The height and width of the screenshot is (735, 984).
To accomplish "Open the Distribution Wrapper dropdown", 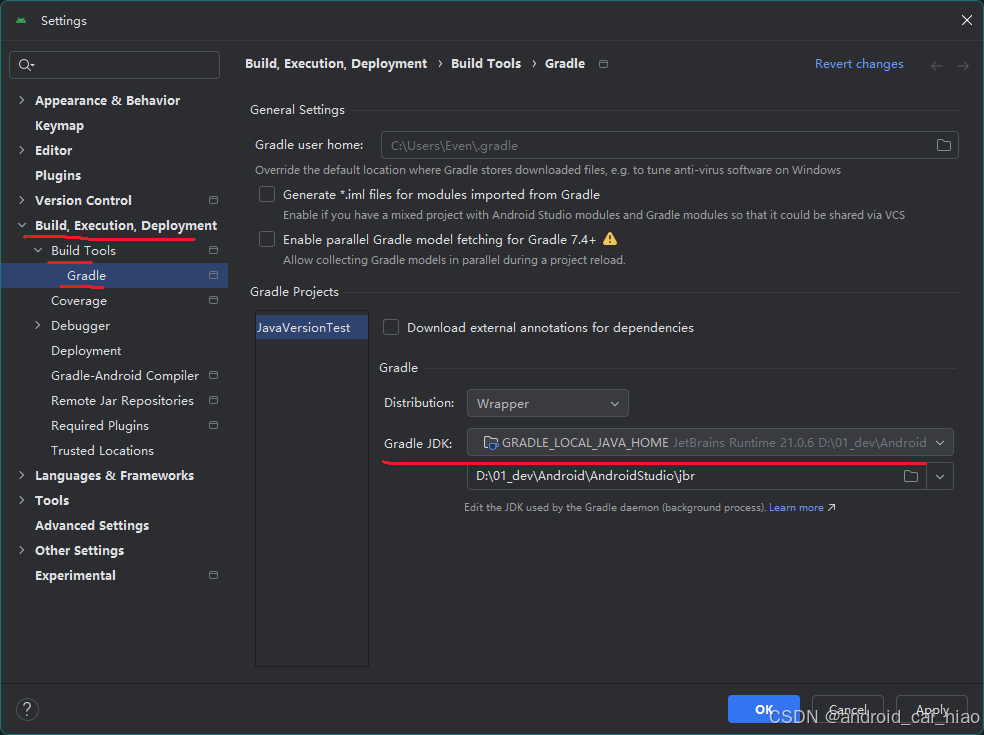I will (548, 404).
